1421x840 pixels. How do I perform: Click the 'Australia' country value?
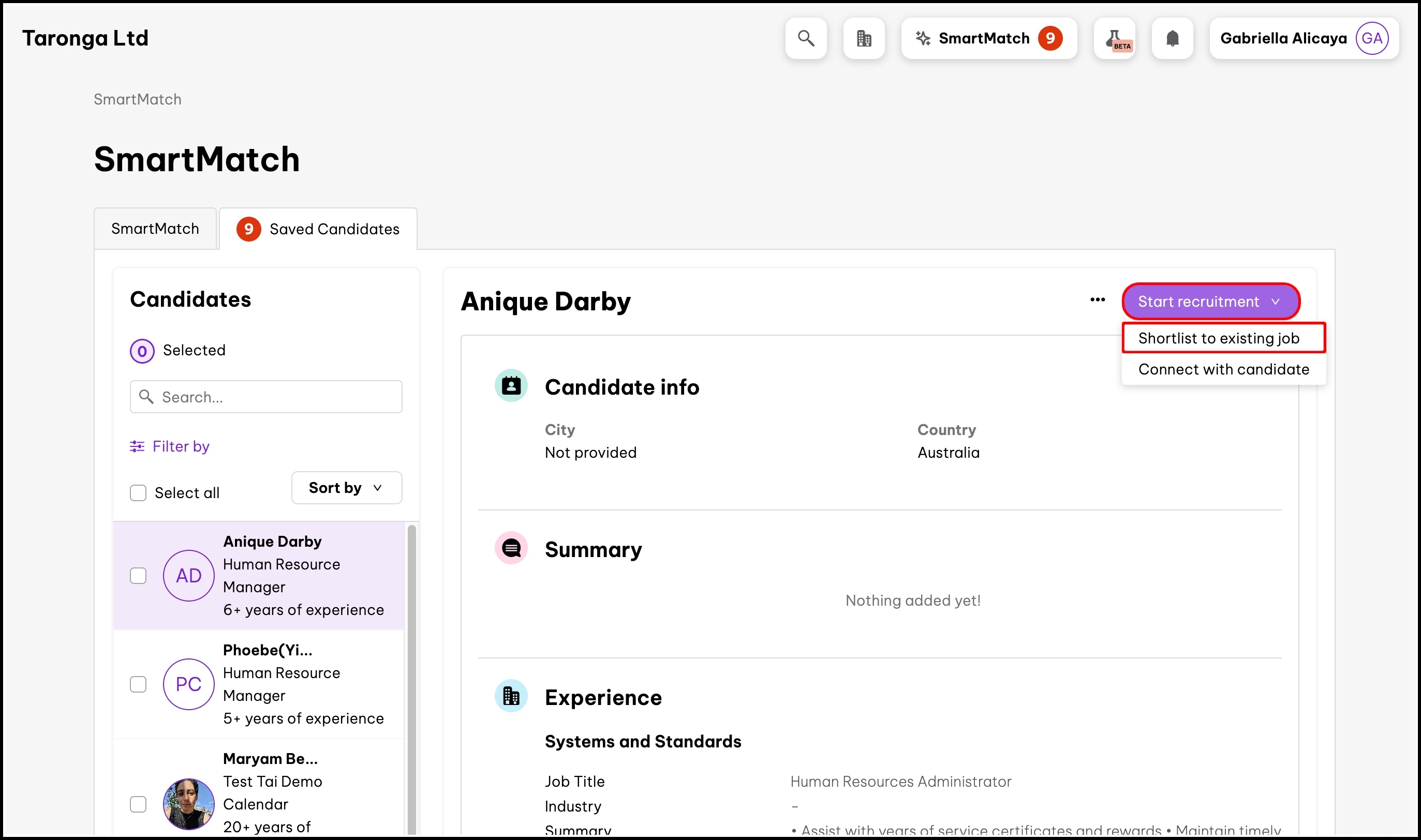click(948, 453)
